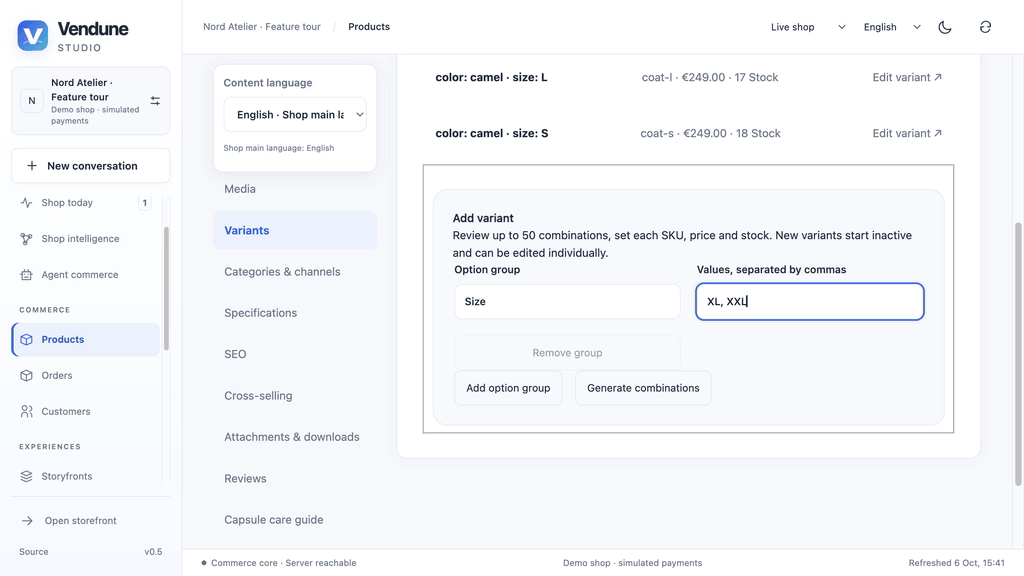This screenshot has height=576, width=1024.
Task: Click the Shop intelligence graph icon
Action: click(x=26, y=239)
